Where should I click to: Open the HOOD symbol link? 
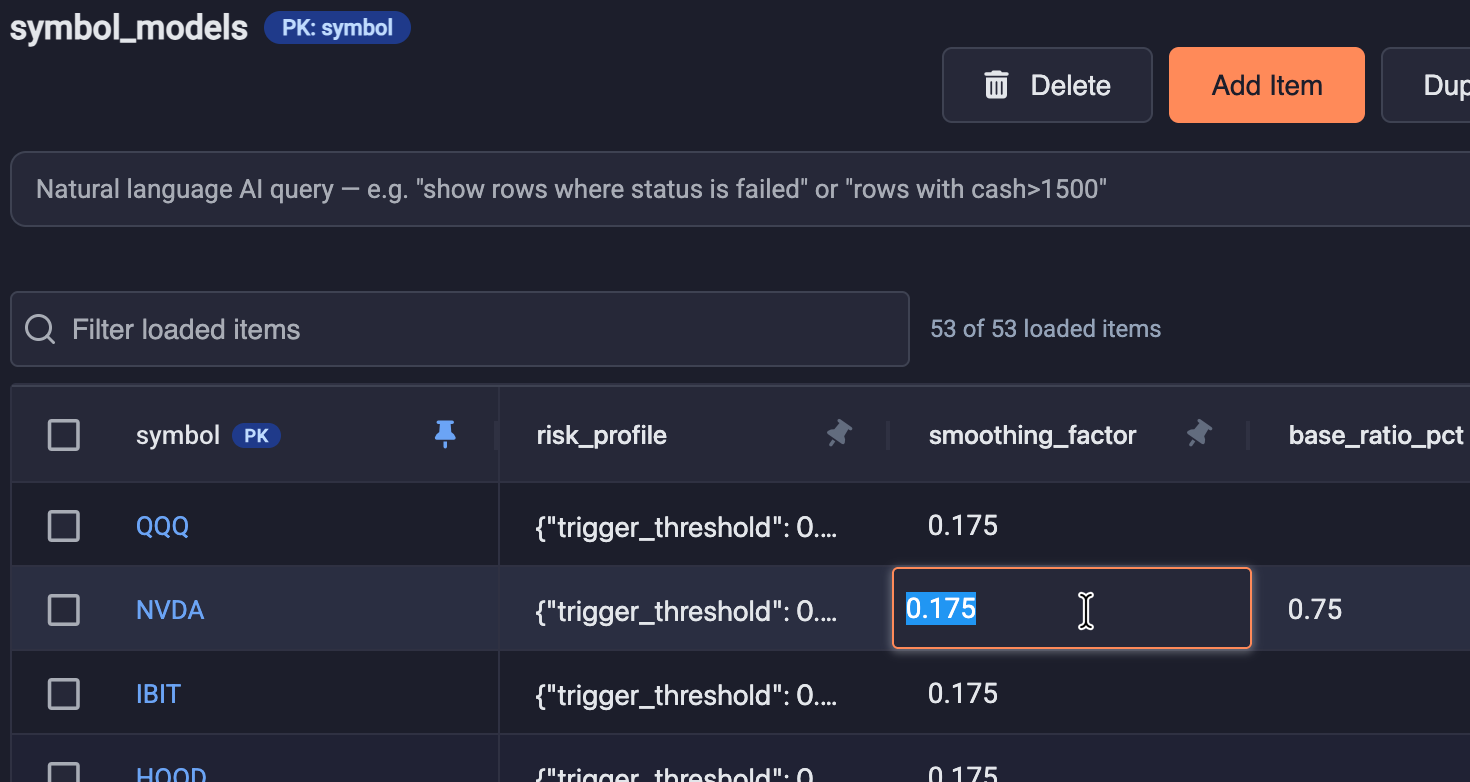[x=171, y=774]
